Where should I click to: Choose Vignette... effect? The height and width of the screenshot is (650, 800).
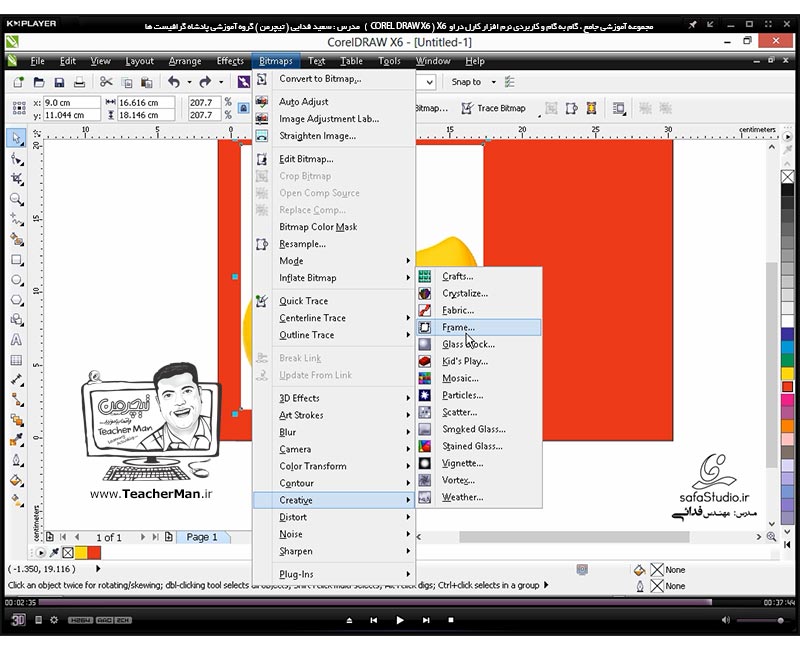tap(479, 463)
